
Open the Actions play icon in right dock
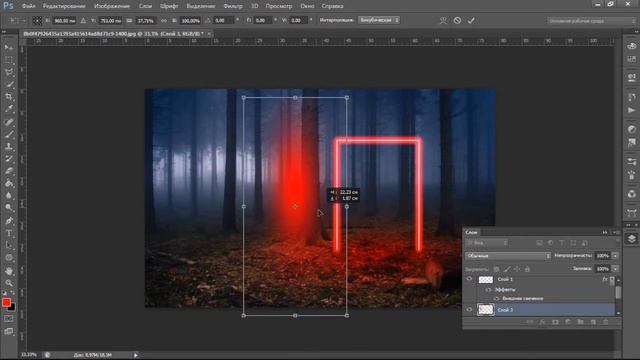632,110
